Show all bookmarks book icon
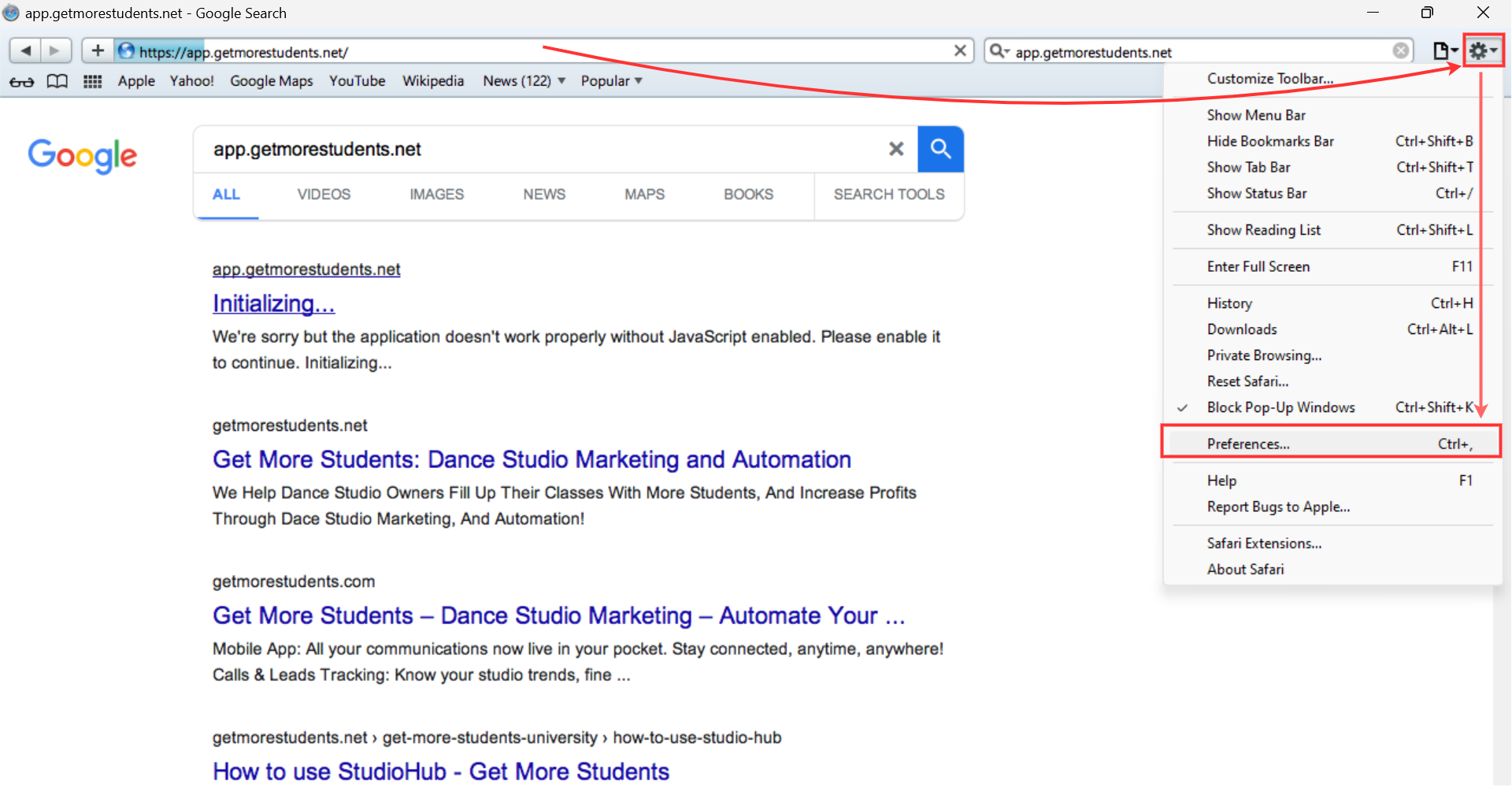 [x=57, y=81]
